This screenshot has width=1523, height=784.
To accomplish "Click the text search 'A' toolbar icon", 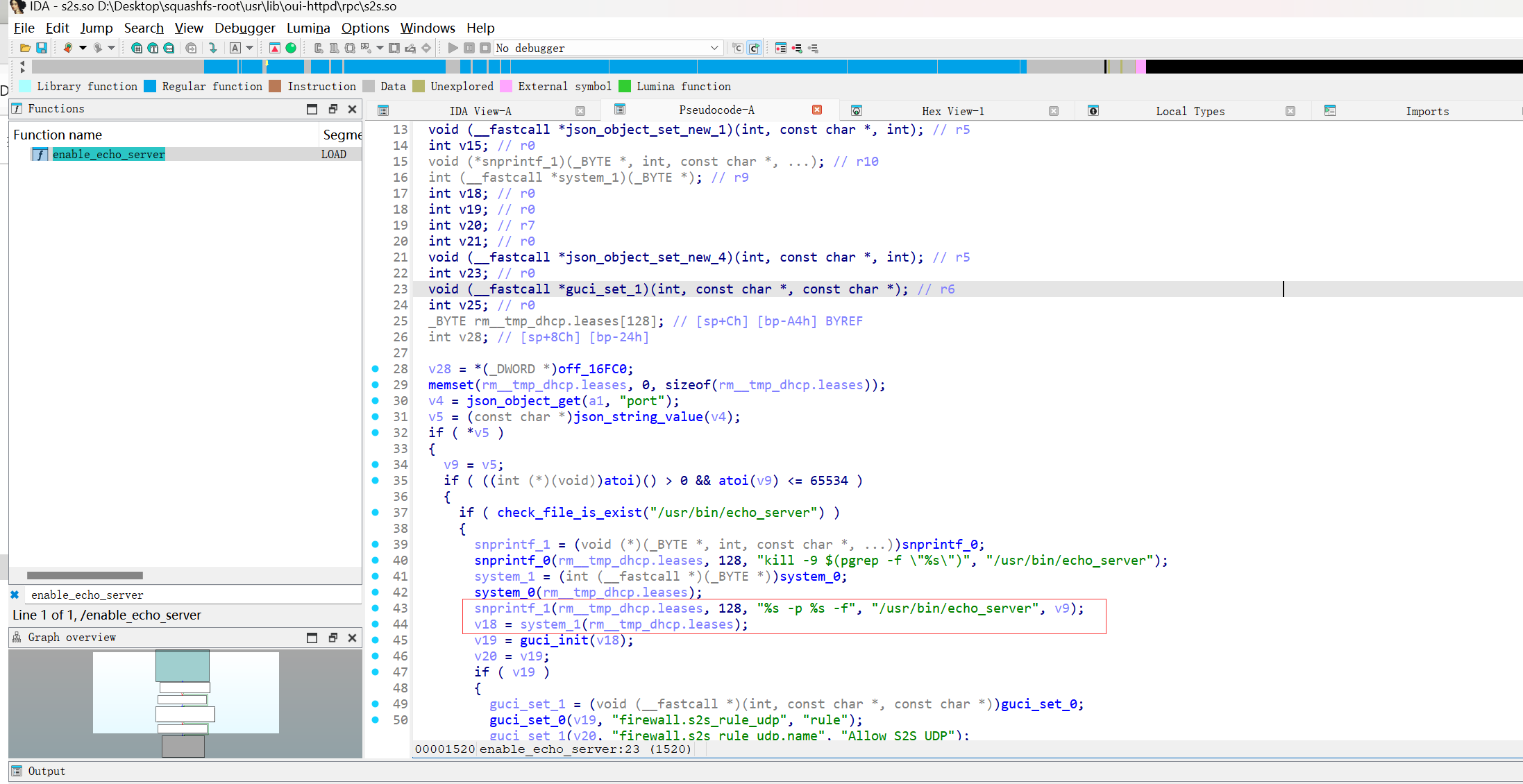I will coord(235,48).
